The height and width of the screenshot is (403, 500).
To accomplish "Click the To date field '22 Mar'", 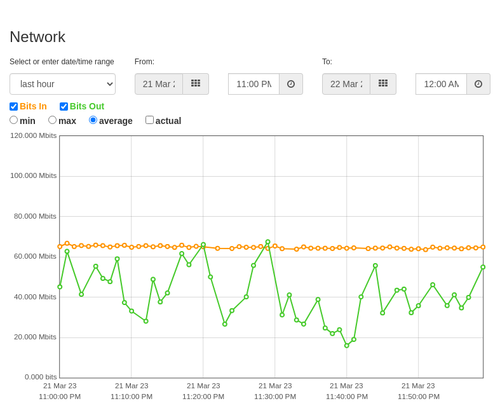I will point(346,84).
